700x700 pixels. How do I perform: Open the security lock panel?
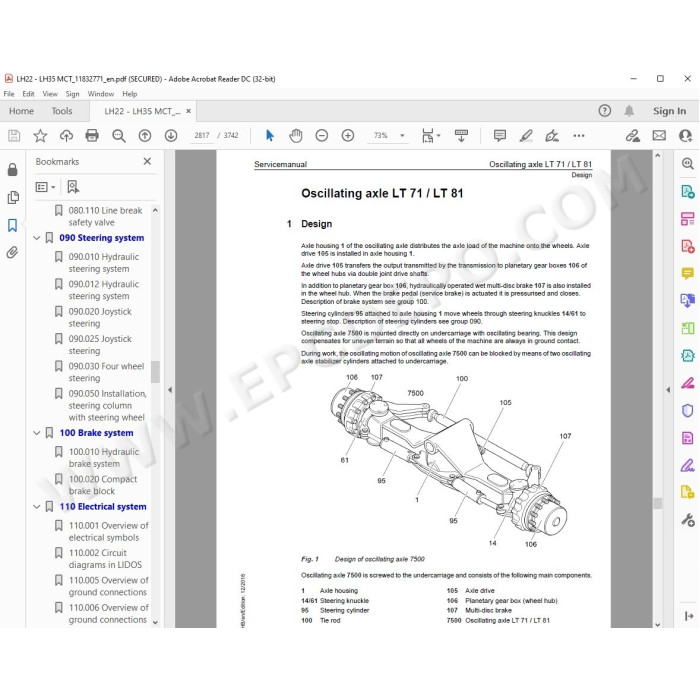[x=12, y=169]
